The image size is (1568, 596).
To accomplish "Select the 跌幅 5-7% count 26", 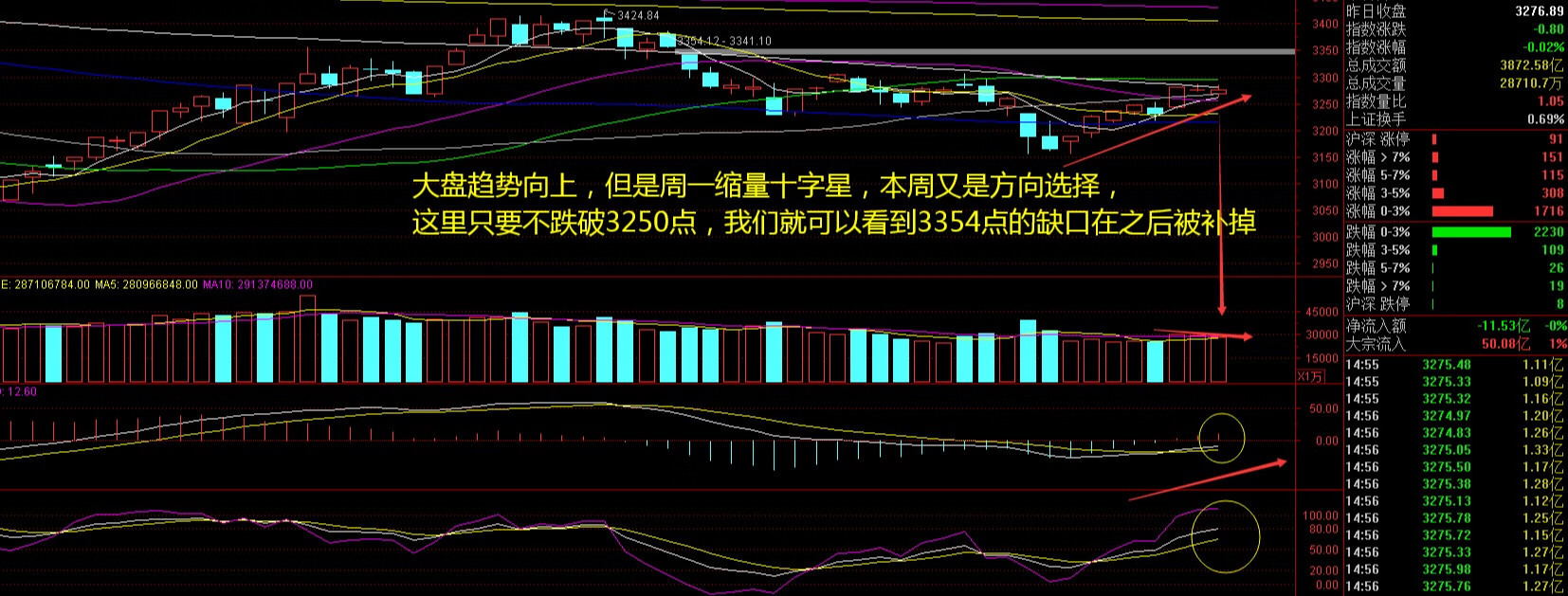I will pyautogui.click(x=1557, y=268).
